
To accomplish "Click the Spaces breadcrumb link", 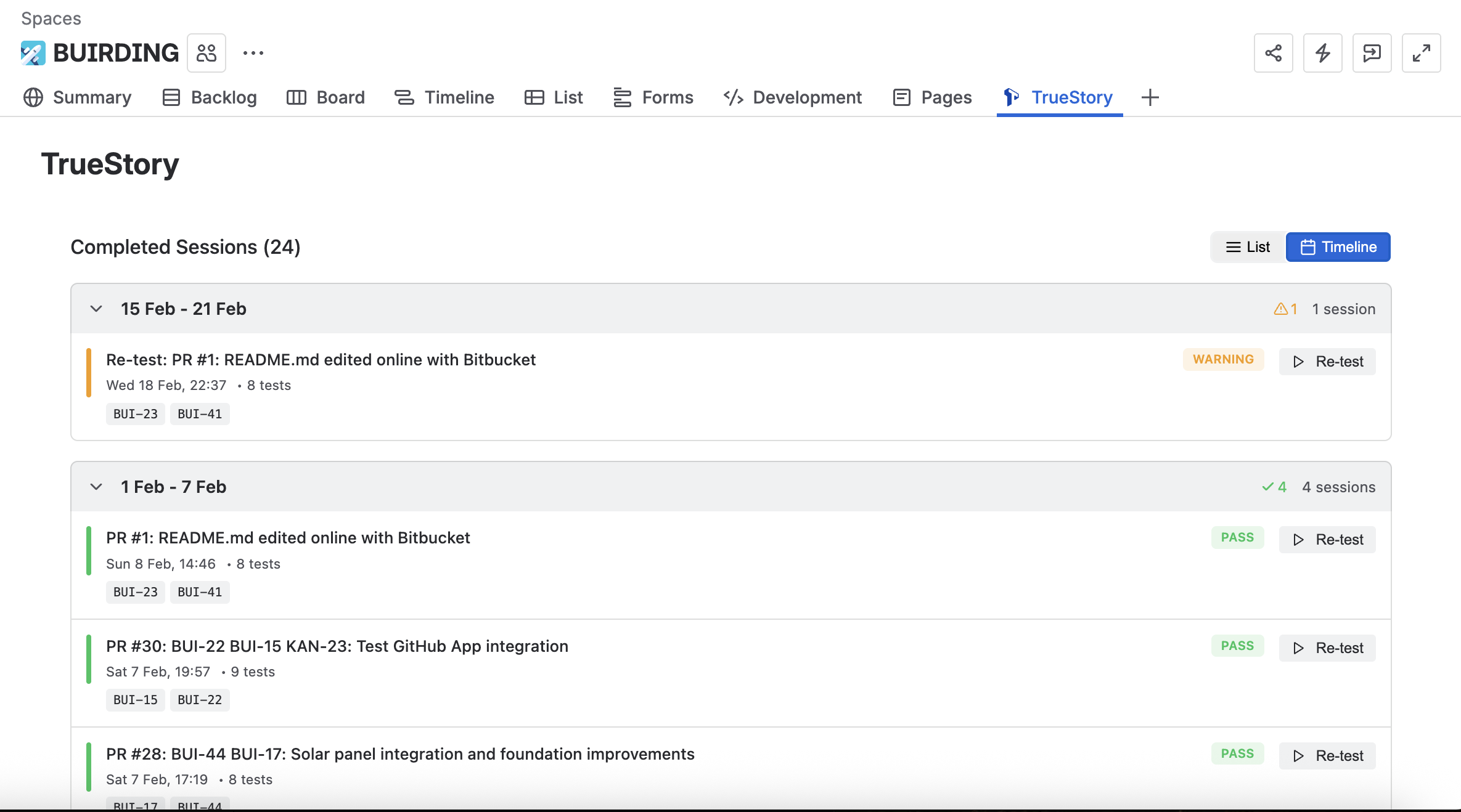I will tap(51, 18).
